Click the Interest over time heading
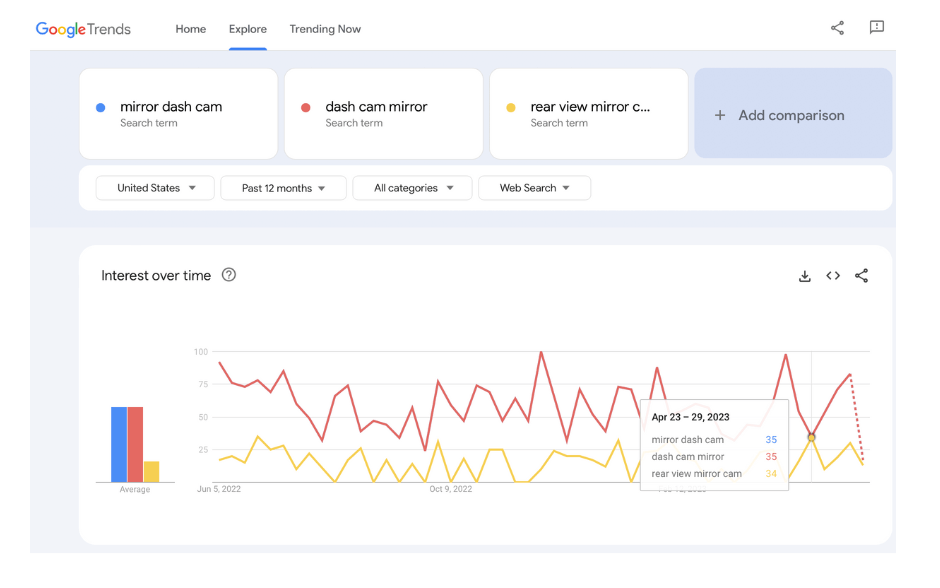This screenshot has height=588, width=940. click(x=156, y=276)
